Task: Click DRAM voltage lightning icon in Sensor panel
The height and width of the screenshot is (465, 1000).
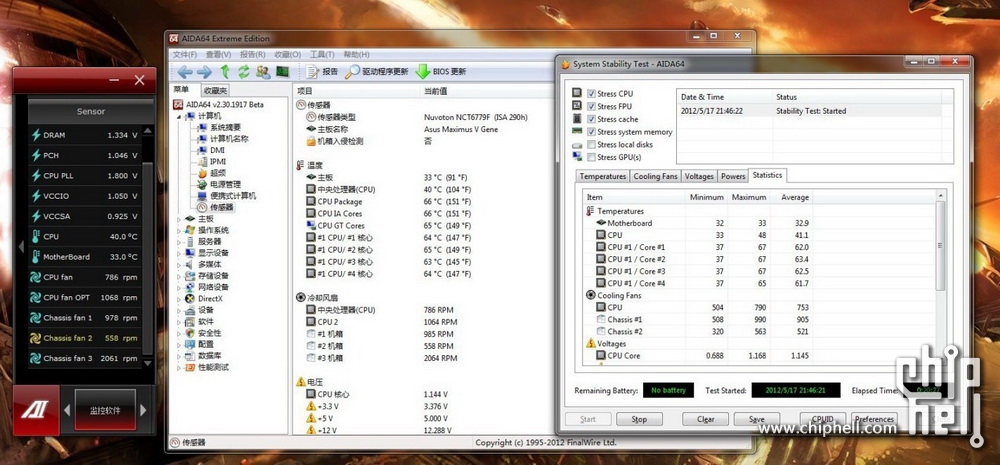Action: point(36,135)
